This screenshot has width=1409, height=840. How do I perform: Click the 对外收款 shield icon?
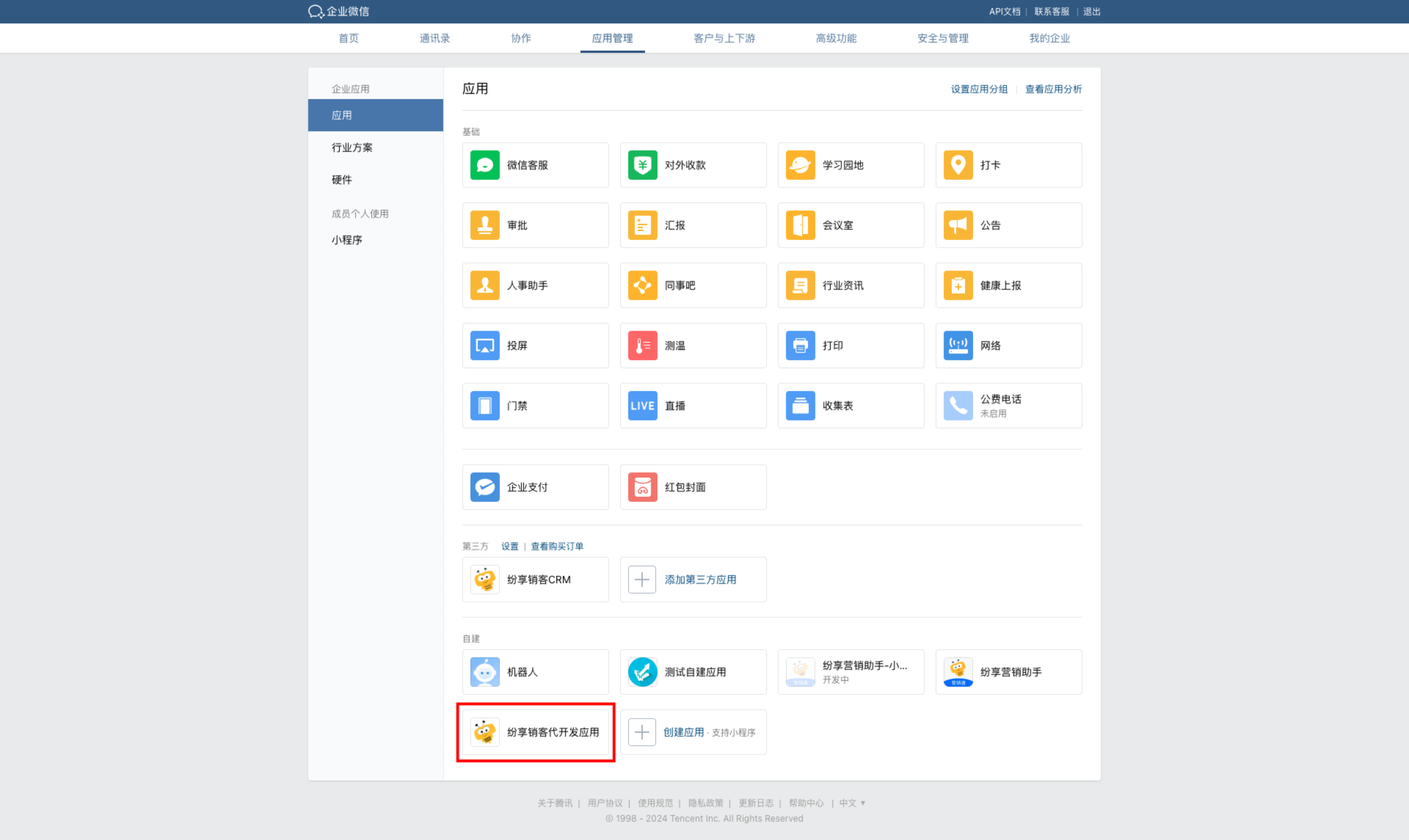[642, 165]
